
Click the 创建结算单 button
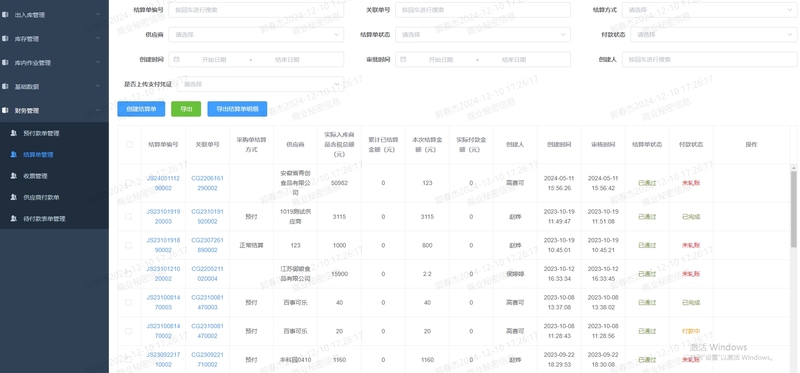click(x=141, y=109)
